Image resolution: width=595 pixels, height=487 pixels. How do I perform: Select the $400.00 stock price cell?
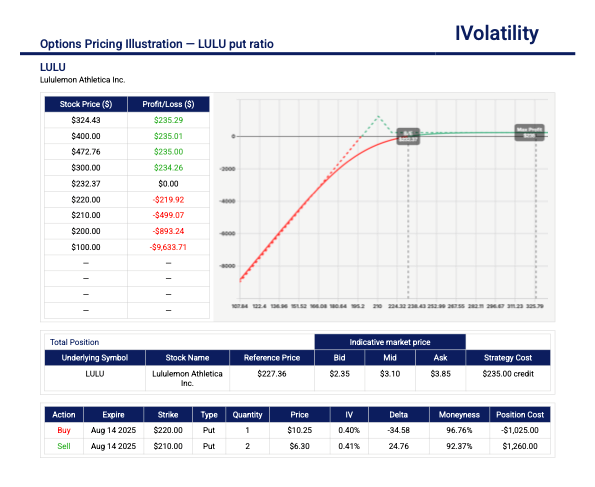pyautogui.click(x=86, y=136)
